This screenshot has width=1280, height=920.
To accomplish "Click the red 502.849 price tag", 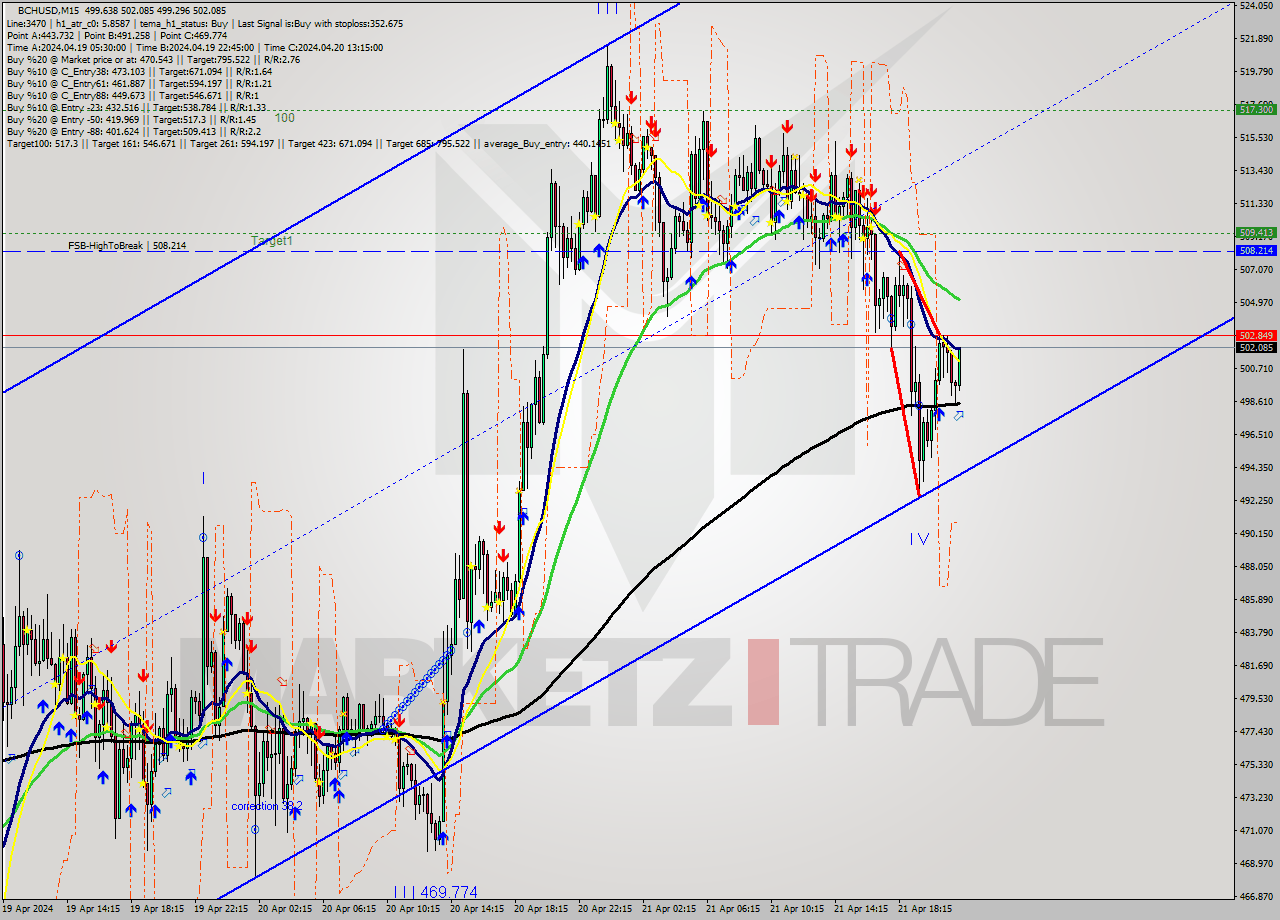I will point(1256,335).
